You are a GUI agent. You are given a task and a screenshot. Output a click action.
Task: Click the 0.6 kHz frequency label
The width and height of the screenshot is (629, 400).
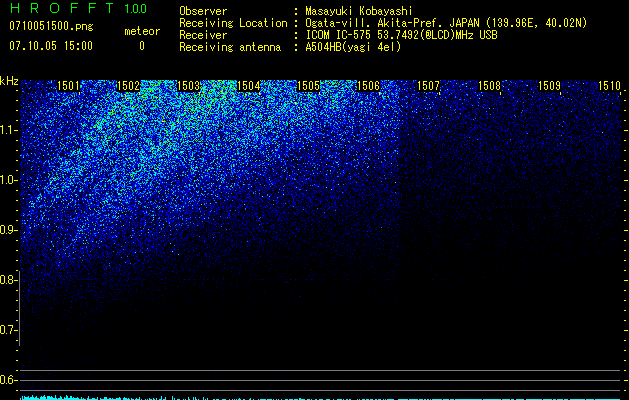click(x=7, y=380)
